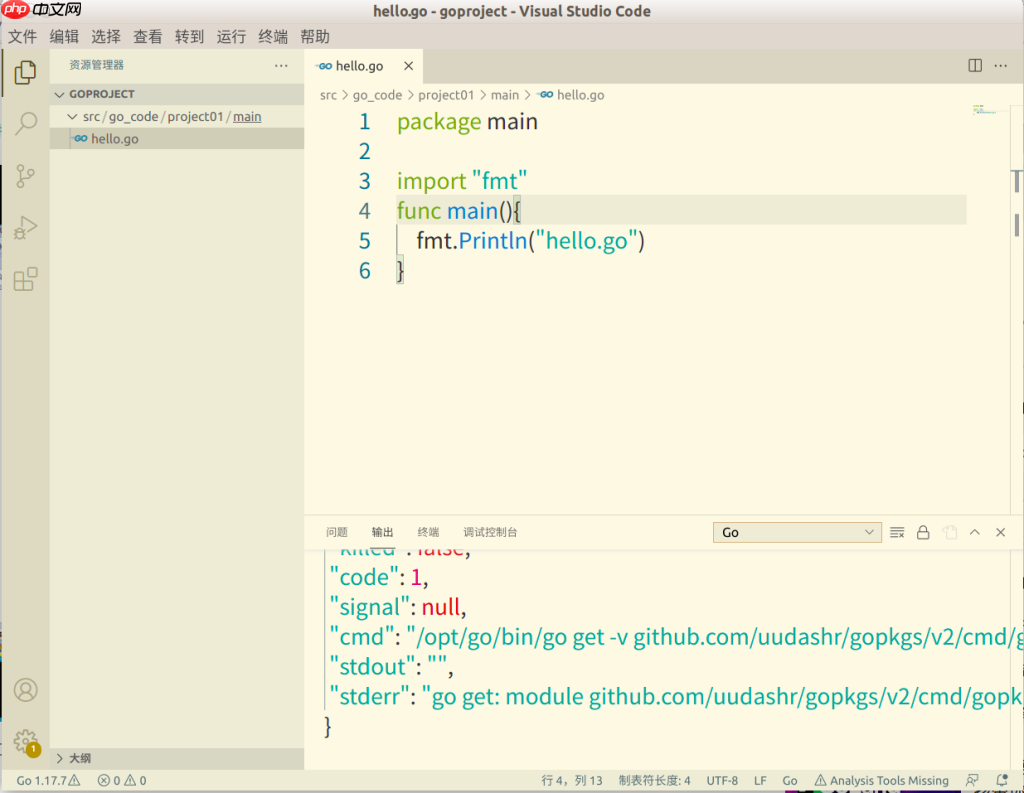1024x793 pixels.
Task: Split the editor to the right
Action: [975, 66]
